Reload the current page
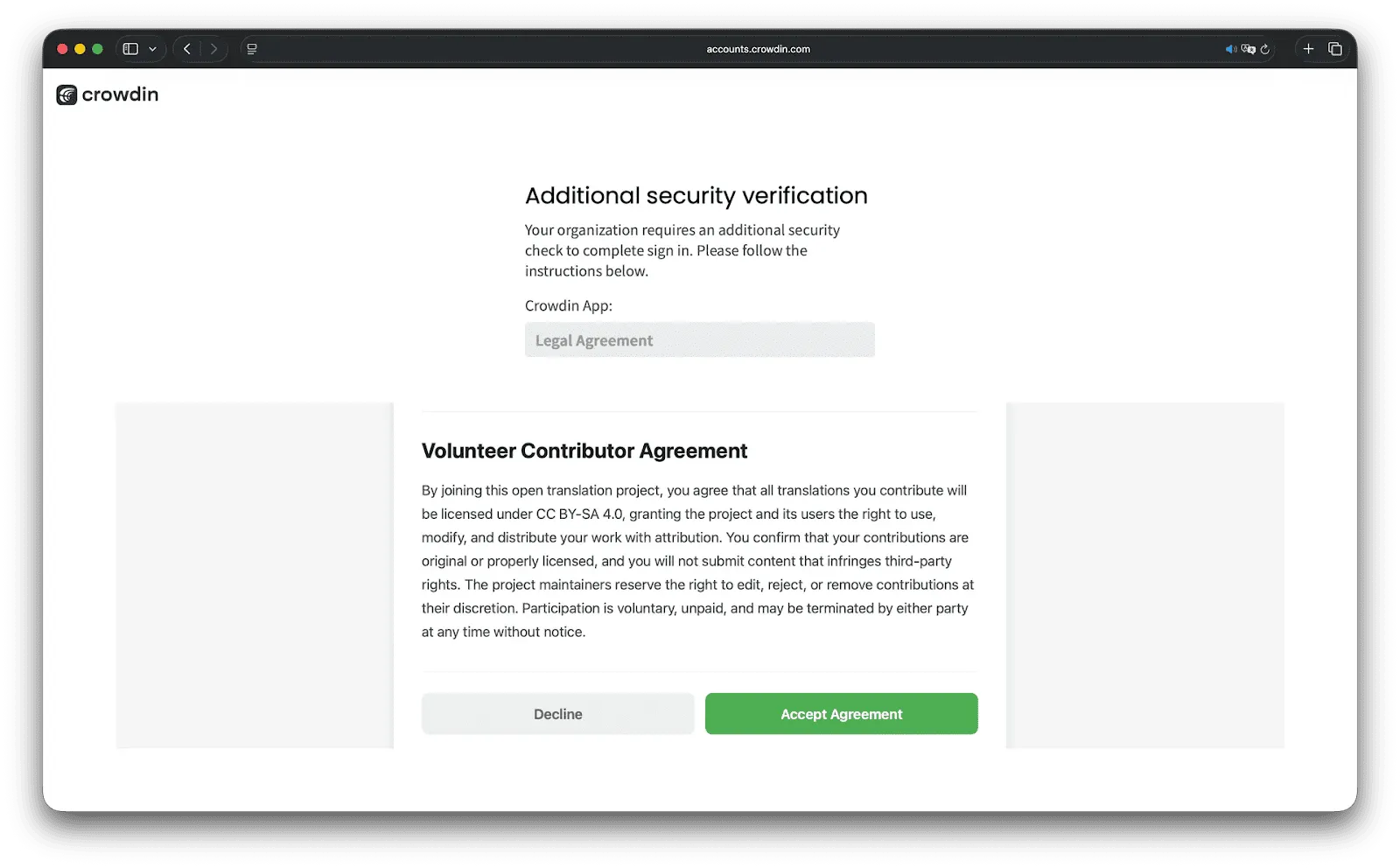The width and height of the screenshot is (1400, 868). (1264, 49)
